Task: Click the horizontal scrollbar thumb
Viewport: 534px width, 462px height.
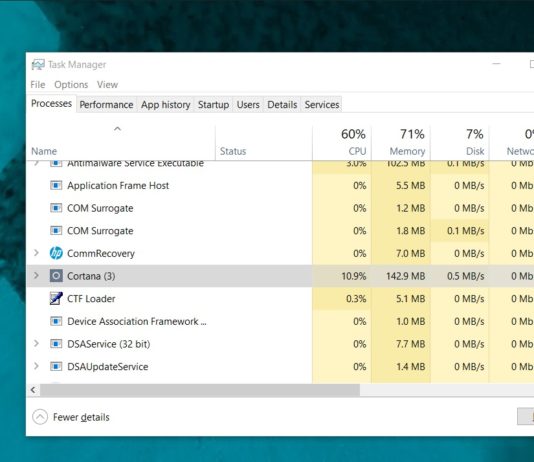Action: (200, 390)
